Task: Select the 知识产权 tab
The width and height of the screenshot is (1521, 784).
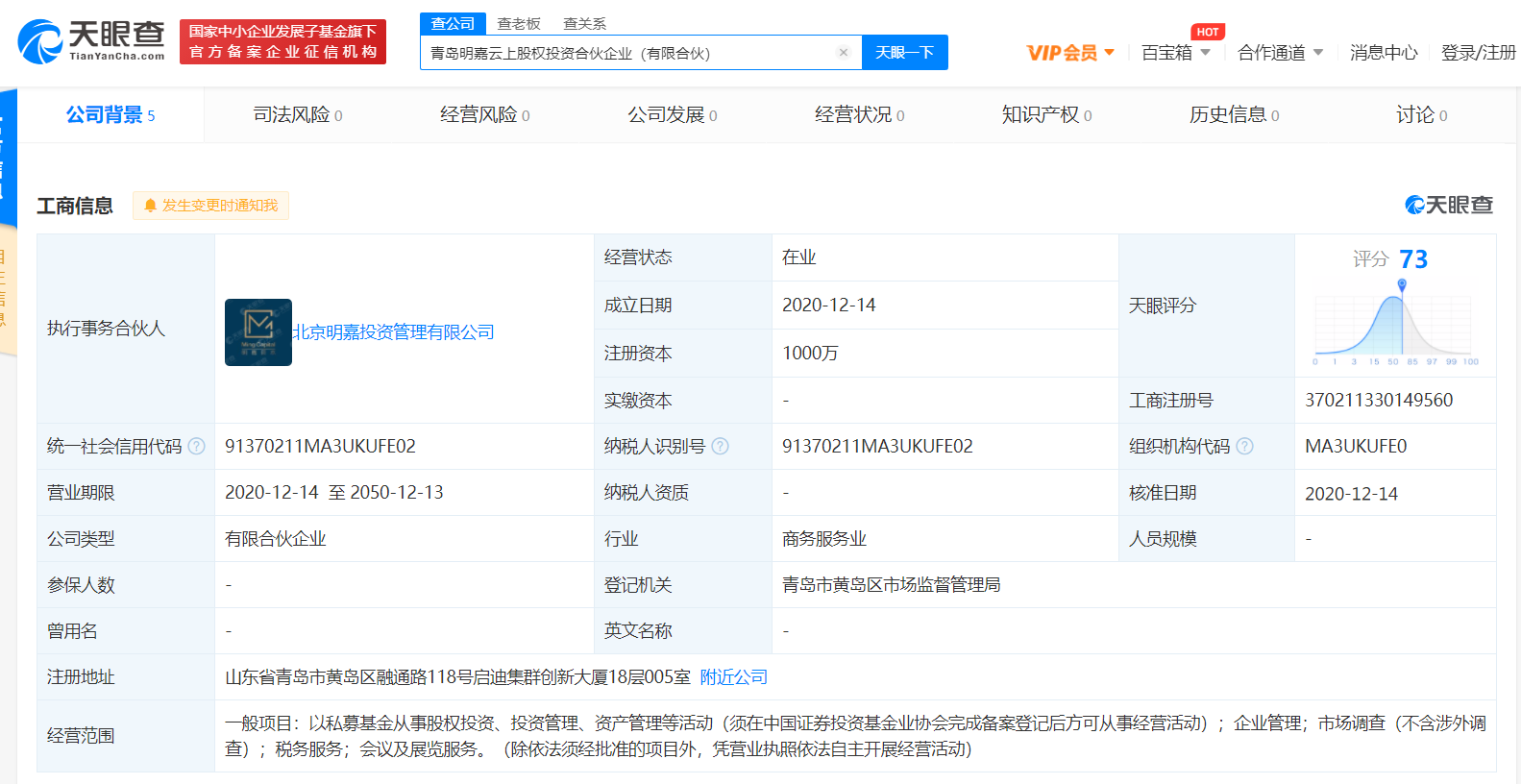Action: coord(1045,115)
